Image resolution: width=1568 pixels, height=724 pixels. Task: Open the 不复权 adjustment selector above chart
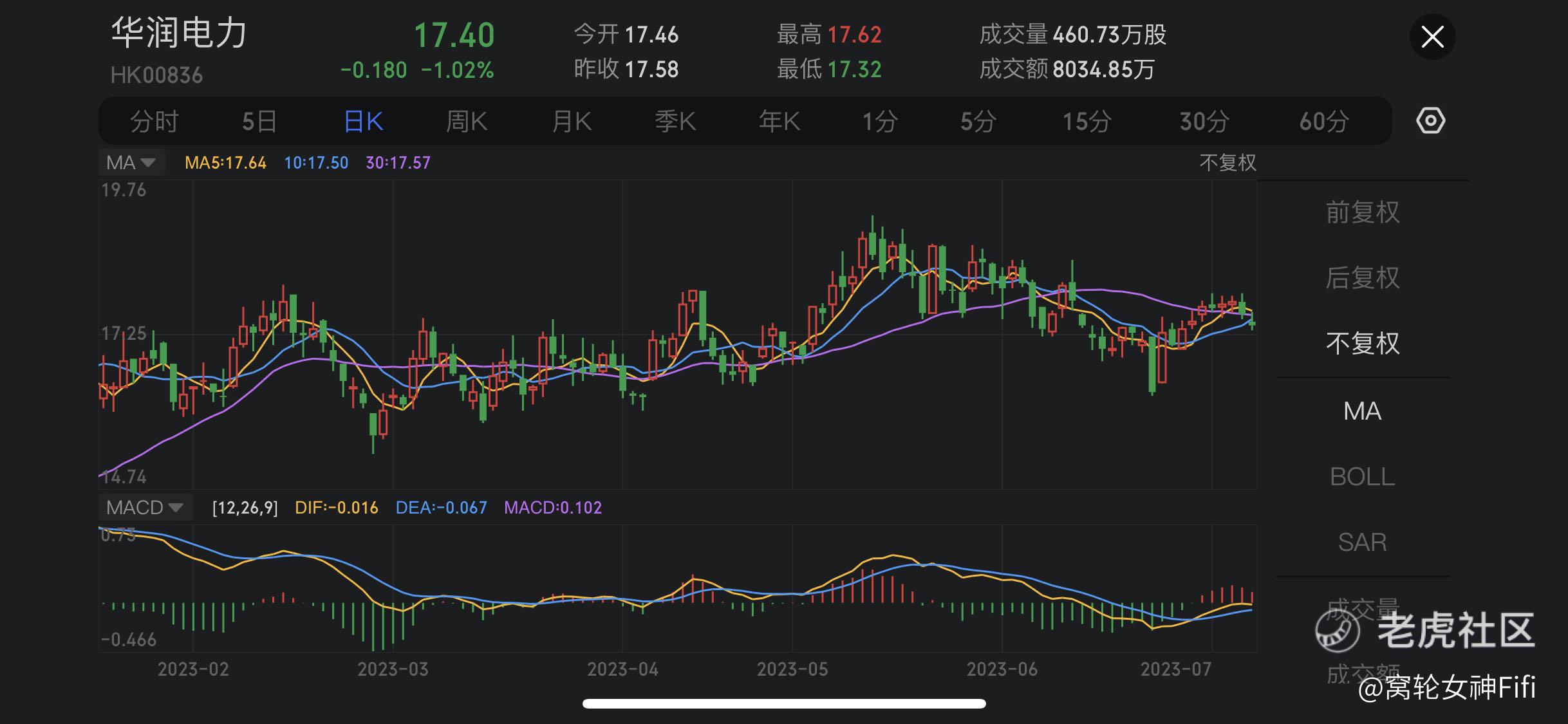pos(1227,162)
